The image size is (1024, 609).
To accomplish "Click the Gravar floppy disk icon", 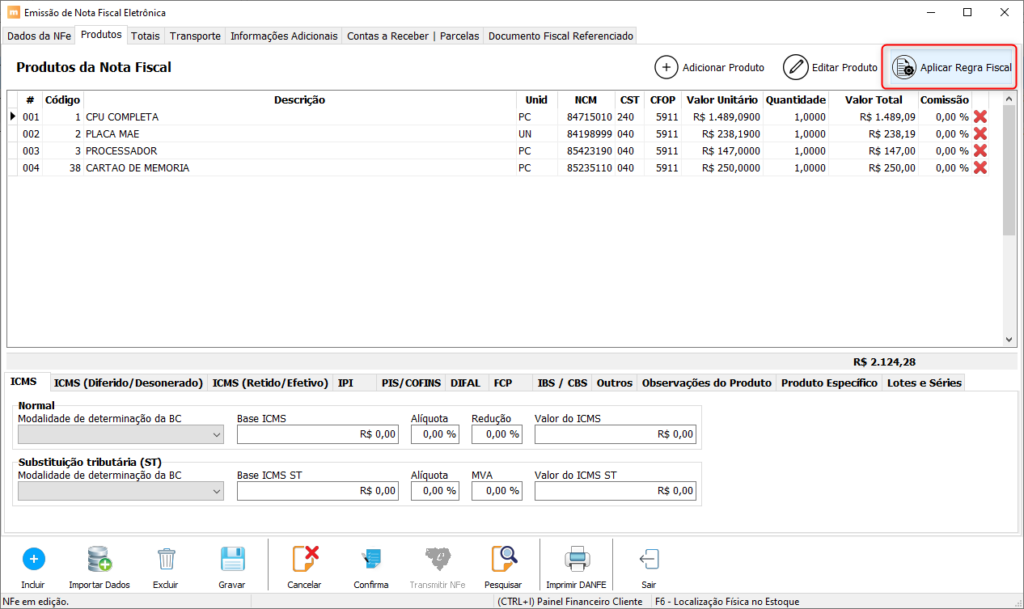I will [232, 559].
